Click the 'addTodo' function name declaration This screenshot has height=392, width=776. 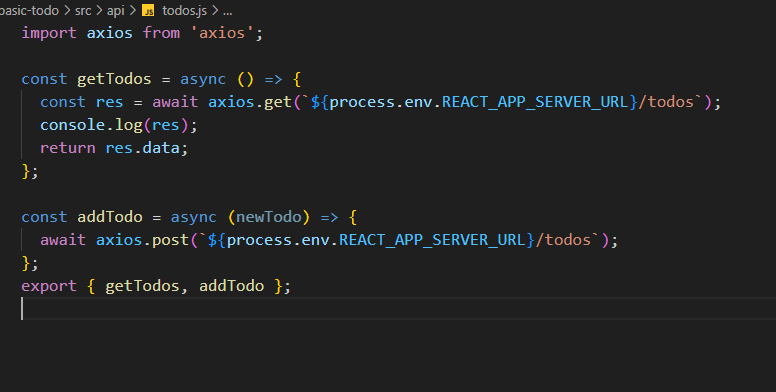coord(109,217)
